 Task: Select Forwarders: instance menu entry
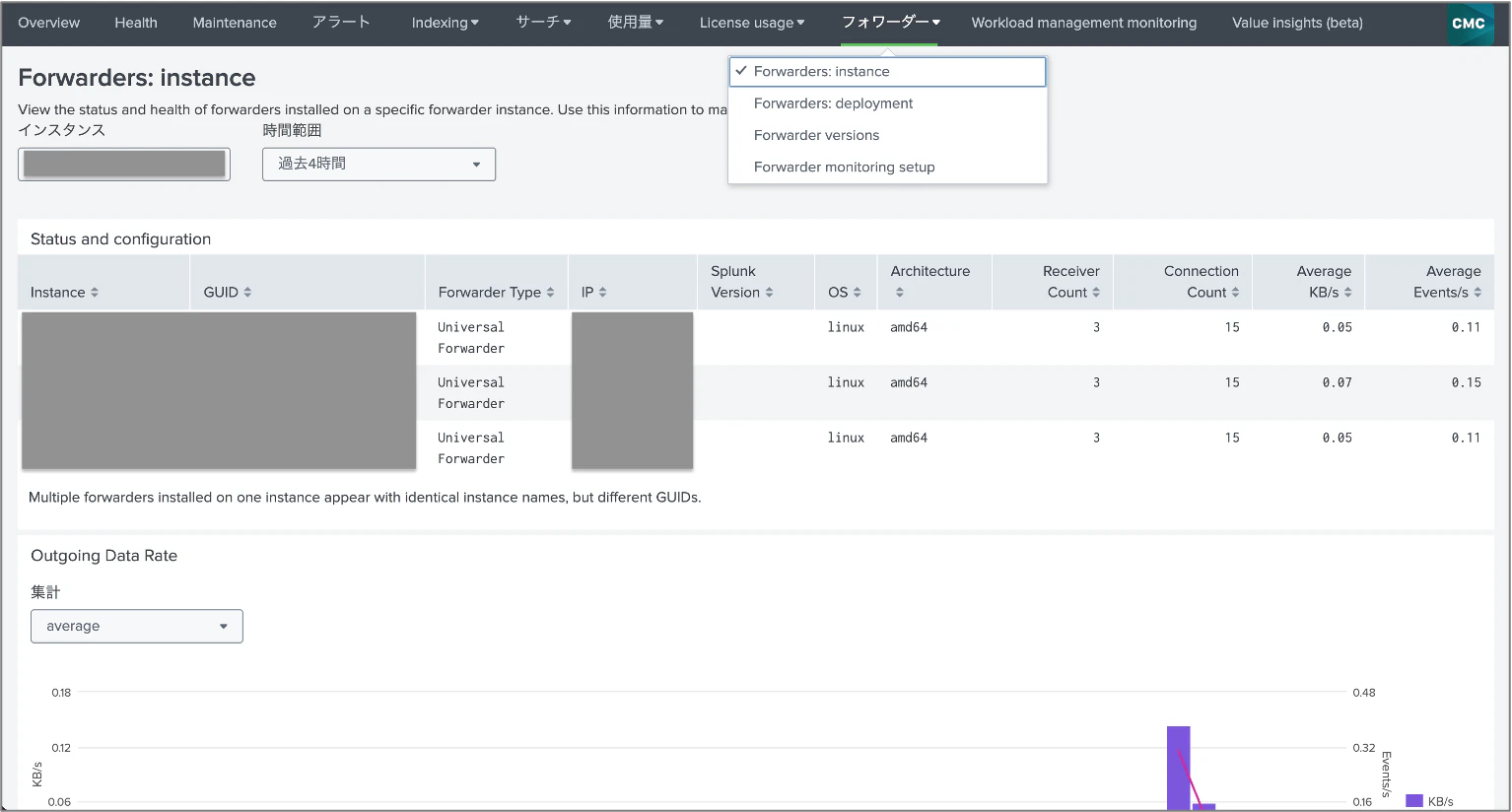pyautogui.click(x=887, y=71)
